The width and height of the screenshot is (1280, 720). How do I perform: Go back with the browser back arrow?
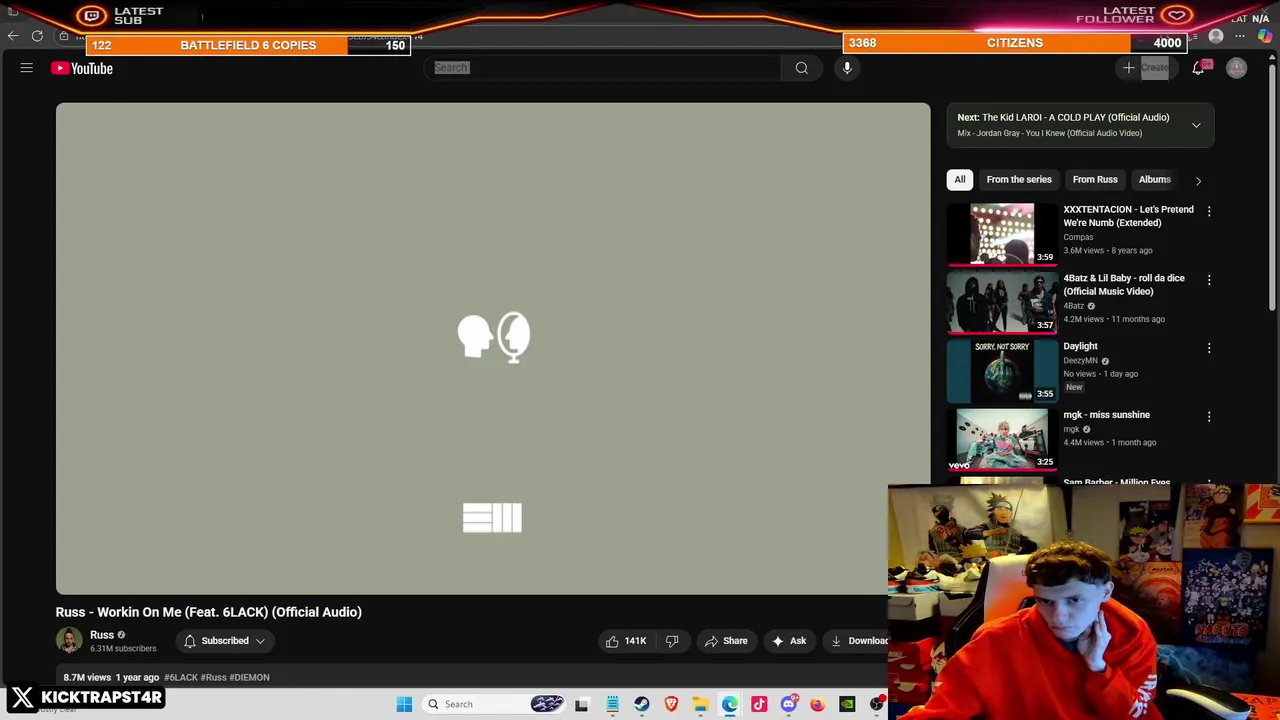[13, 36]
